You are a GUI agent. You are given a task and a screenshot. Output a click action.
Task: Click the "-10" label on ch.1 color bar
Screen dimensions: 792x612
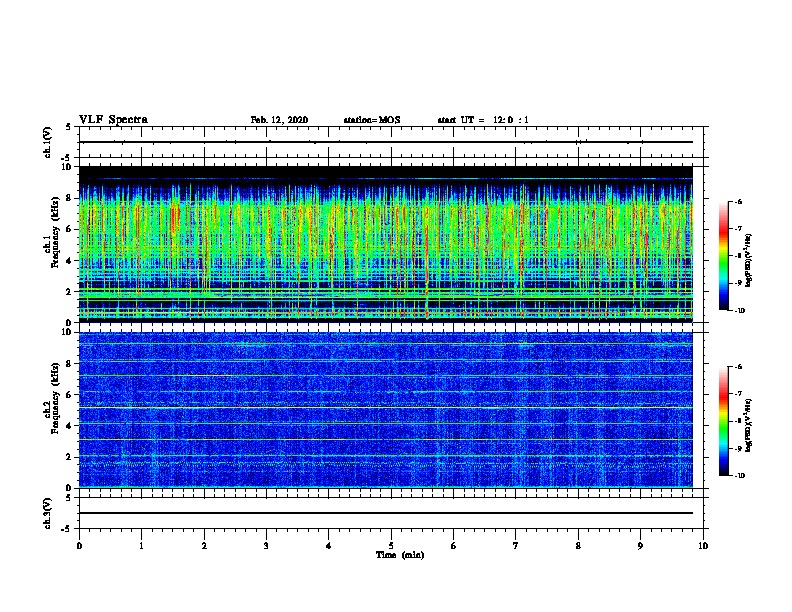point(739,311)
